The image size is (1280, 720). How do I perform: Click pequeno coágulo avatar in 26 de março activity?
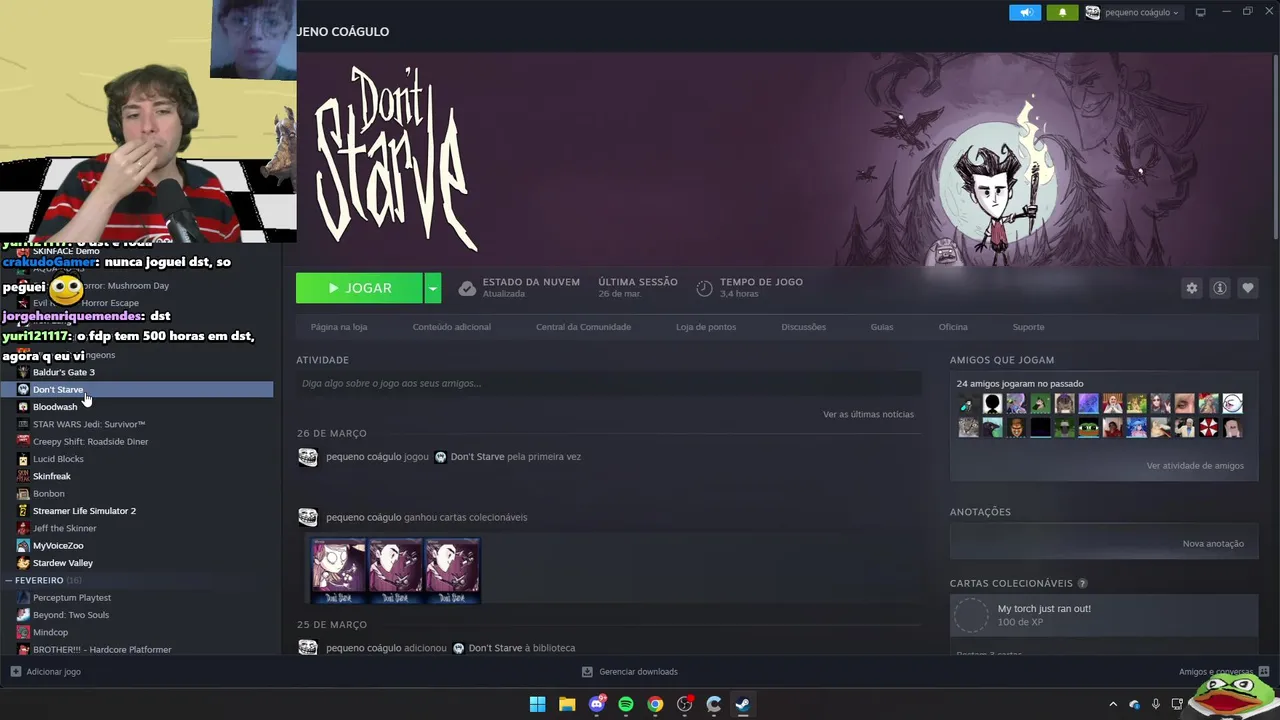pyautogui.click(x=308, y=457)
